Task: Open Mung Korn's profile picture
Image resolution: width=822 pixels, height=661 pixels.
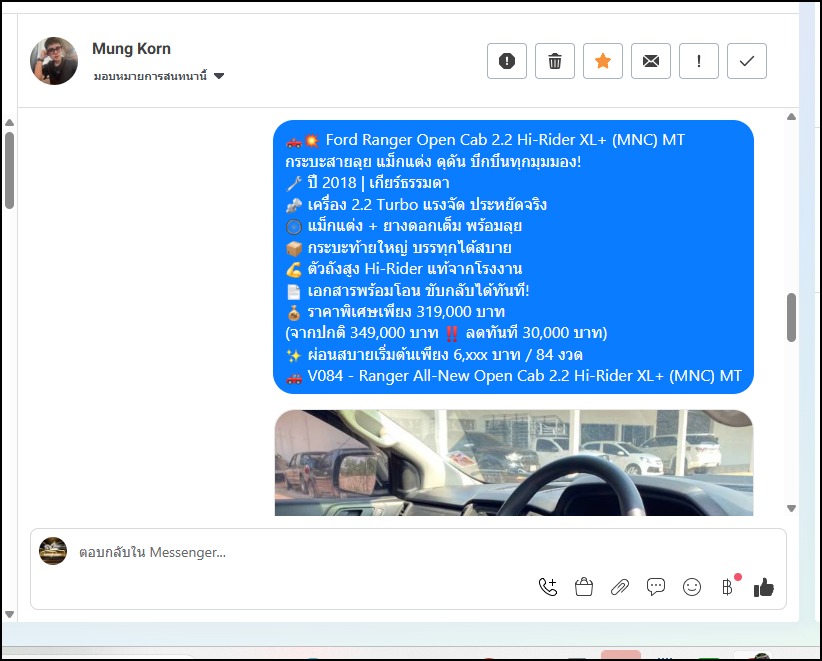Action: 54,61
